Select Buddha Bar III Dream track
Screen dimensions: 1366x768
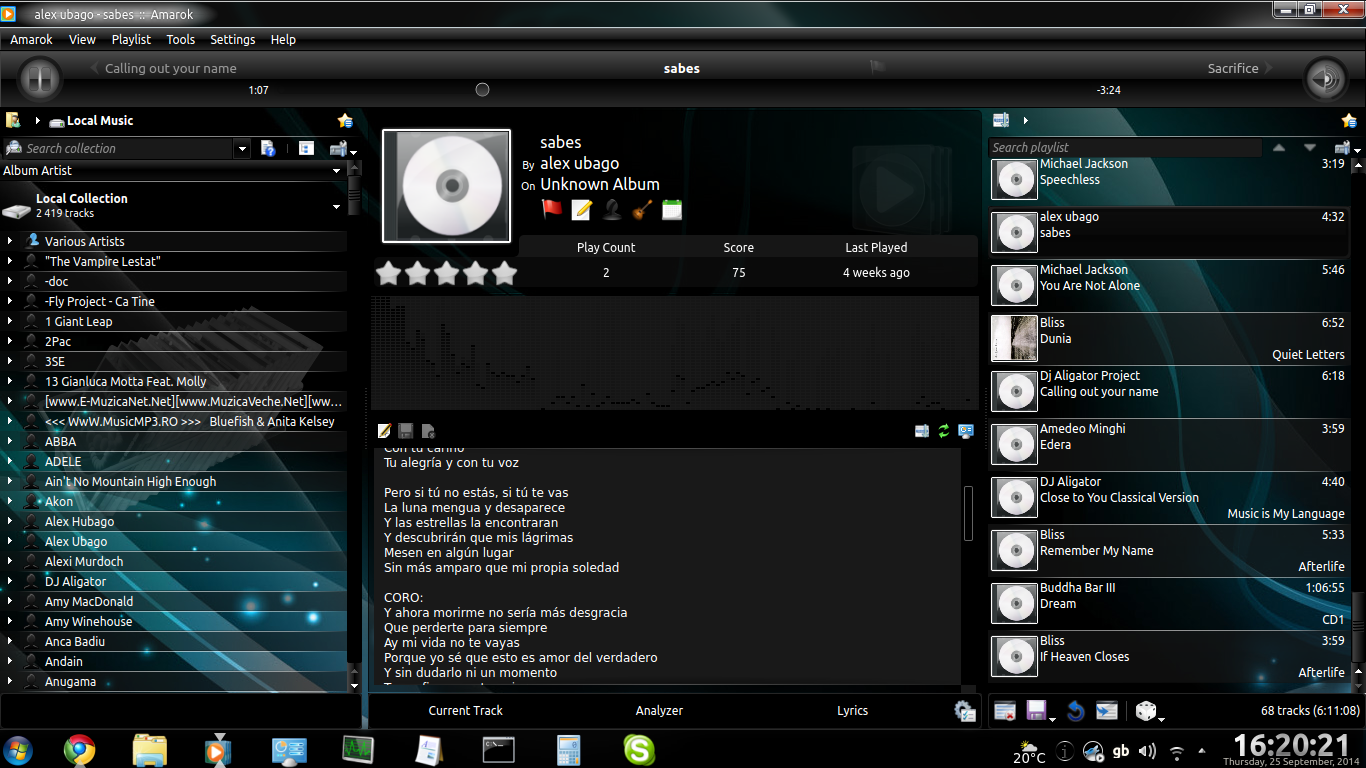pyautogui.click(x=1168, y=603)
